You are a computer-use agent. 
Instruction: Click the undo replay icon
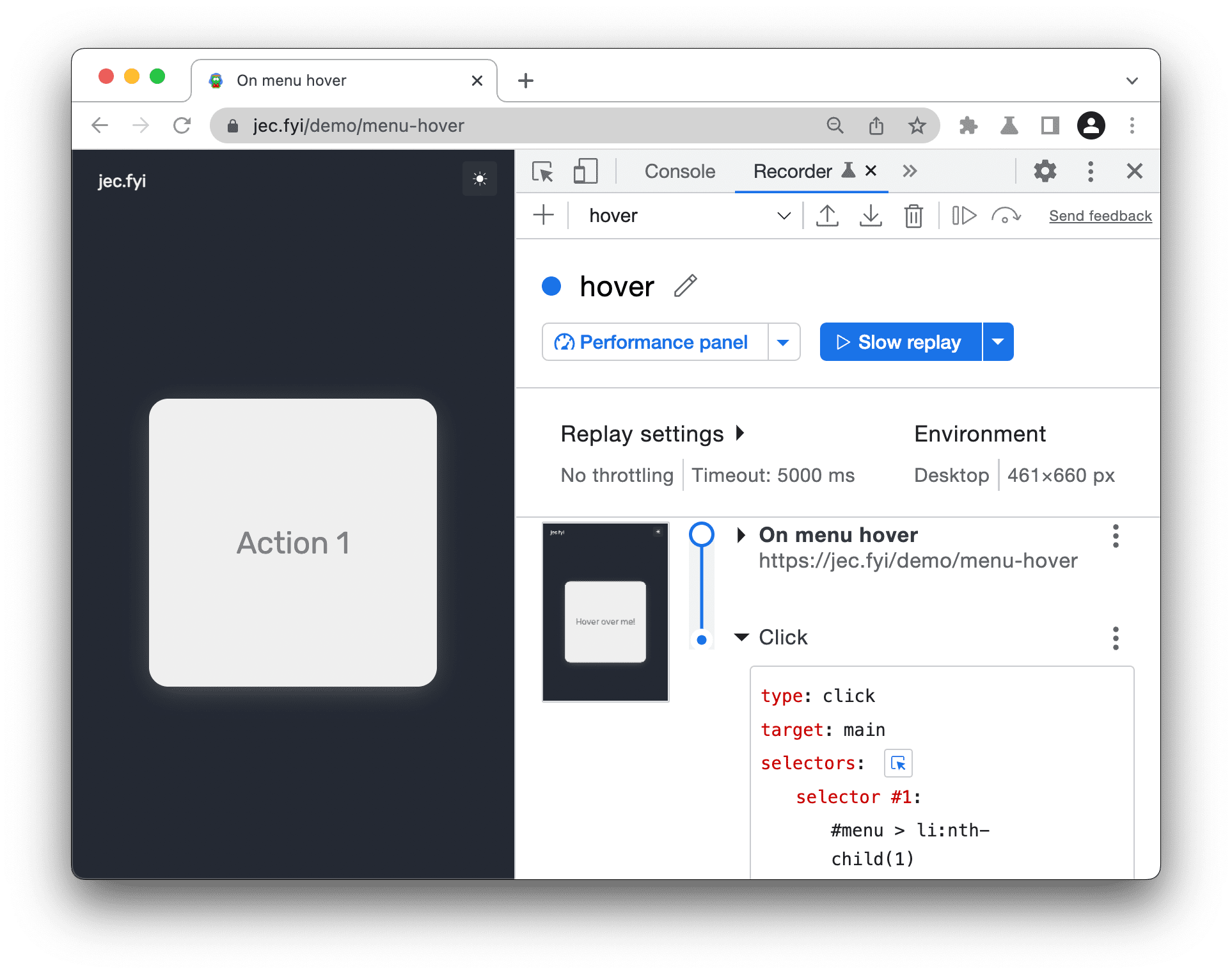[1003, 216]
